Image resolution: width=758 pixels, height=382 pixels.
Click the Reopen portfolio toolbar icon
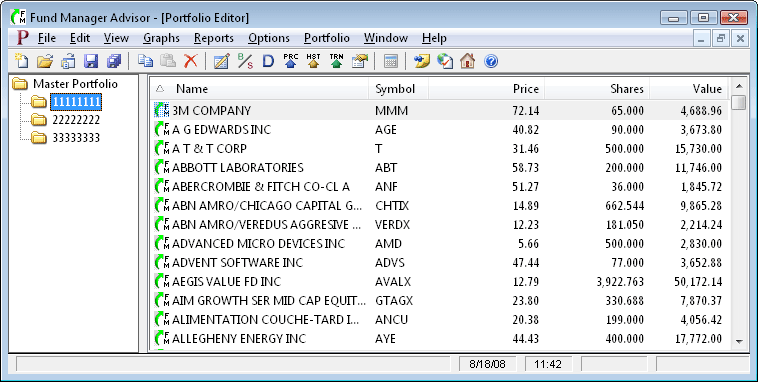pos(68,61)
